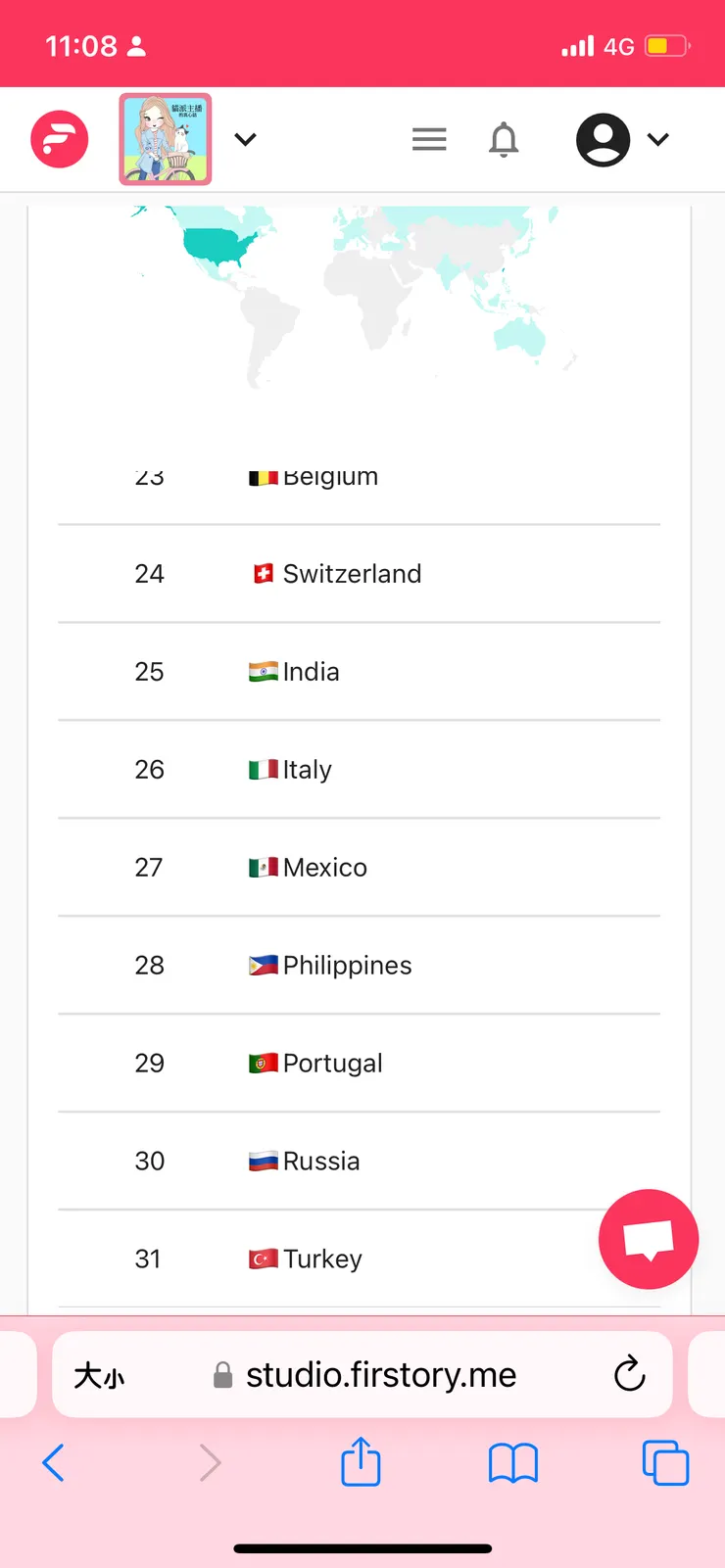Expand the podcast show switcher chevron
The image size is (725, 1568).
(x=246, y=139)
